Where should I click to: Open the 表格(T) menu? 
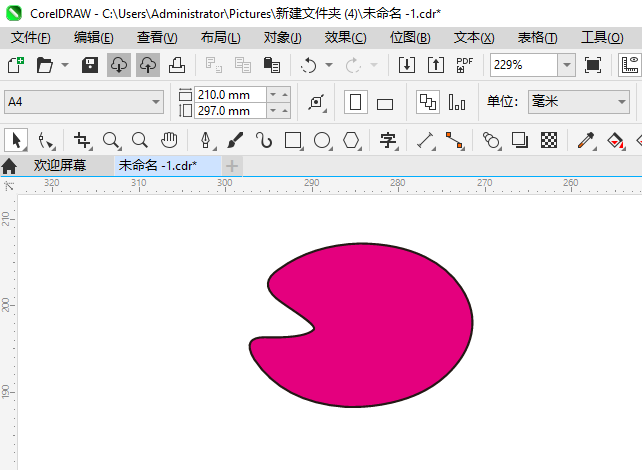(x=537, y=38)
